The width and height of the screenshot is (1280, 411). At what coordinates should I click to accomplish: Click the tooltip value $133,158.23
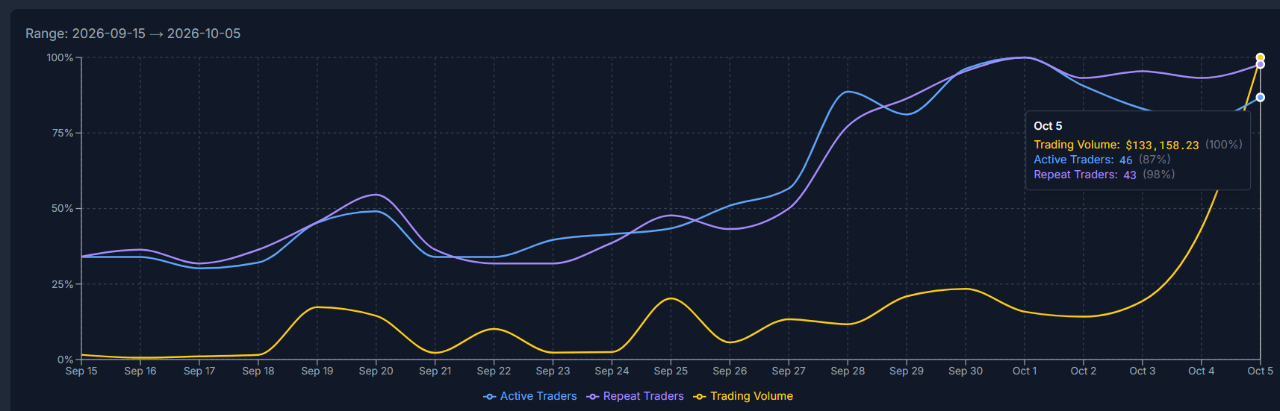1162,145
